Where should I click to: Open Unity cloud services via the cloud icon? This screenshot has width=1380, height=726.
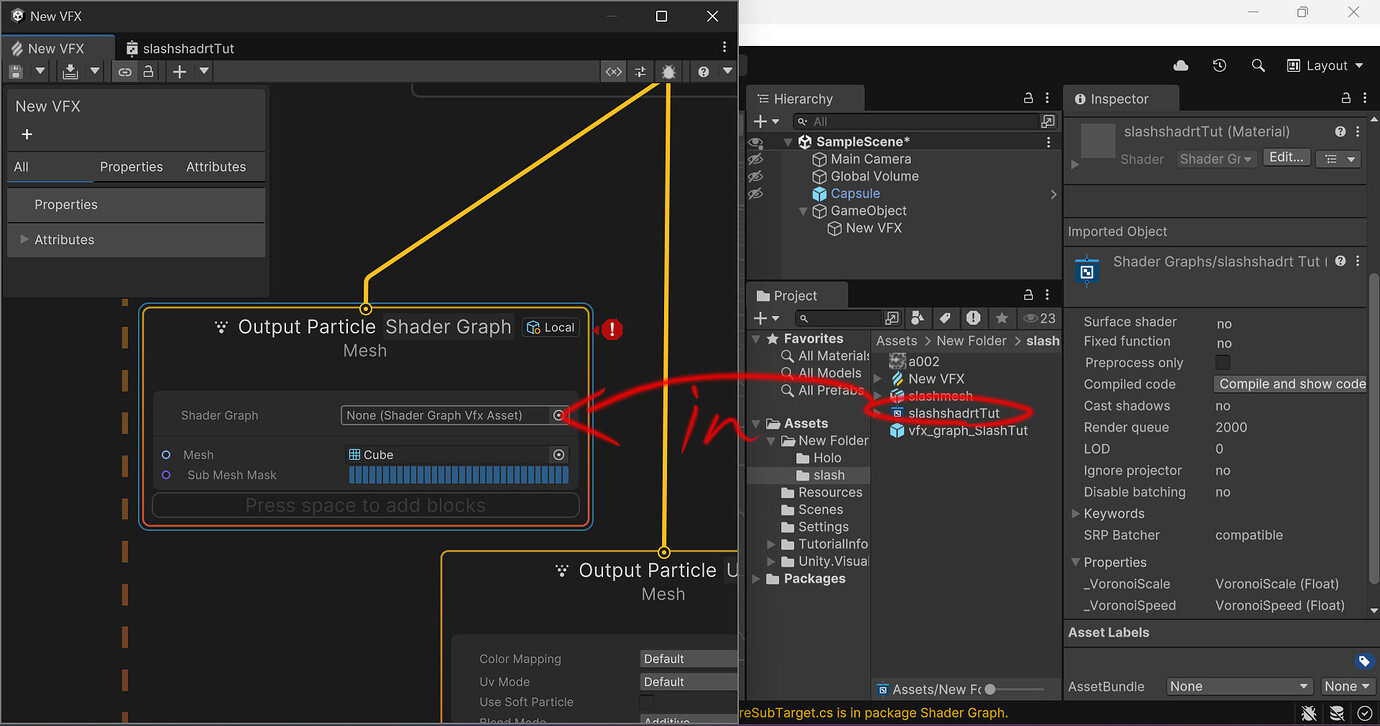(1180, 64)
